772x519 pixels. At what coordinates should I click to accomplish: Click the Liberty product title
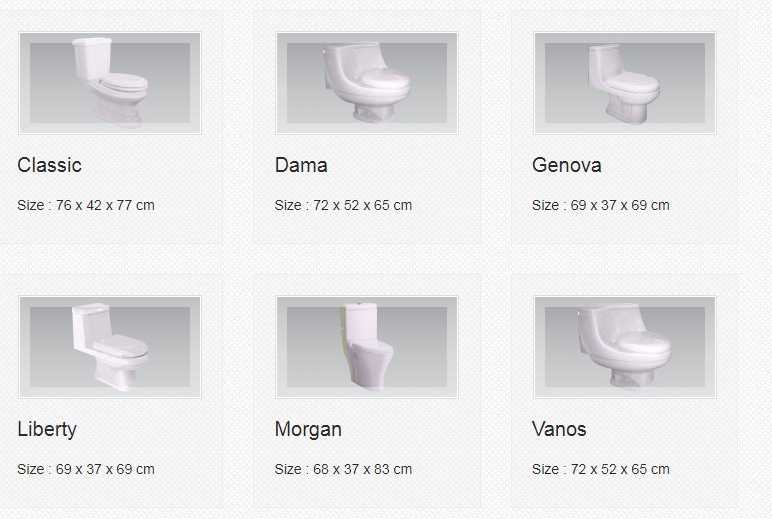pyautogui.click(x=47, y=429)
